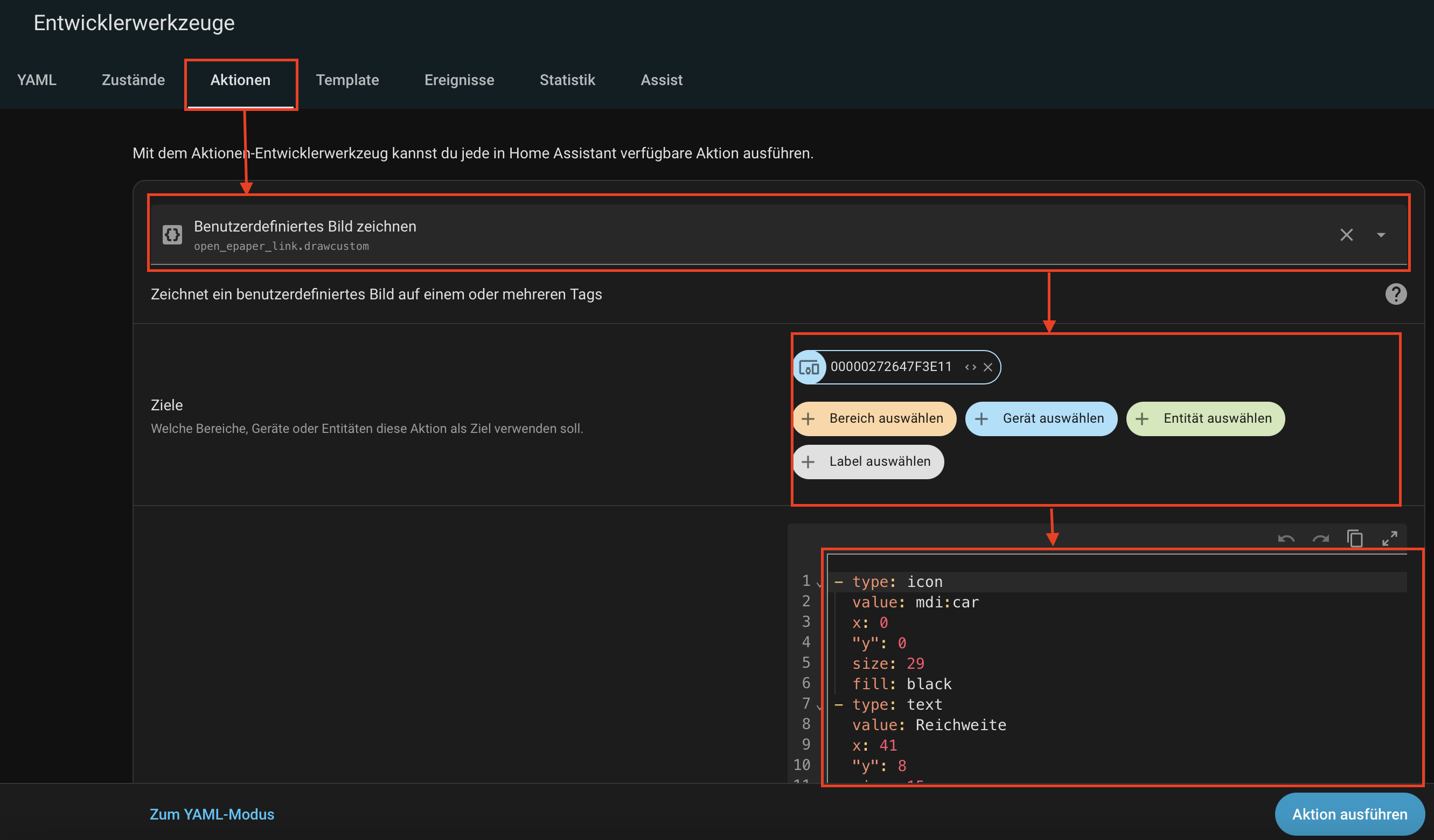The height and width of the screenshot is (840, 1434).
Task: Clear the selected action with X
Action: tap(1346, 235)
